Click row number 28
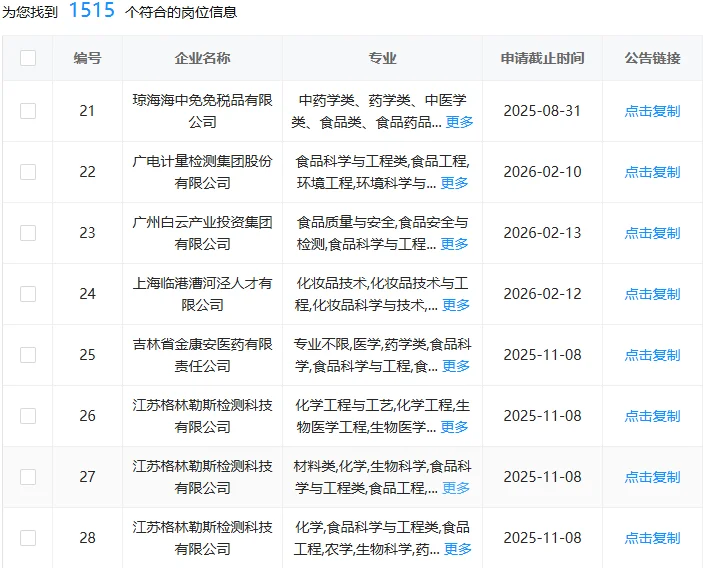Image resolution: width=703 pixels, height=568 pixels. (87, 538)
